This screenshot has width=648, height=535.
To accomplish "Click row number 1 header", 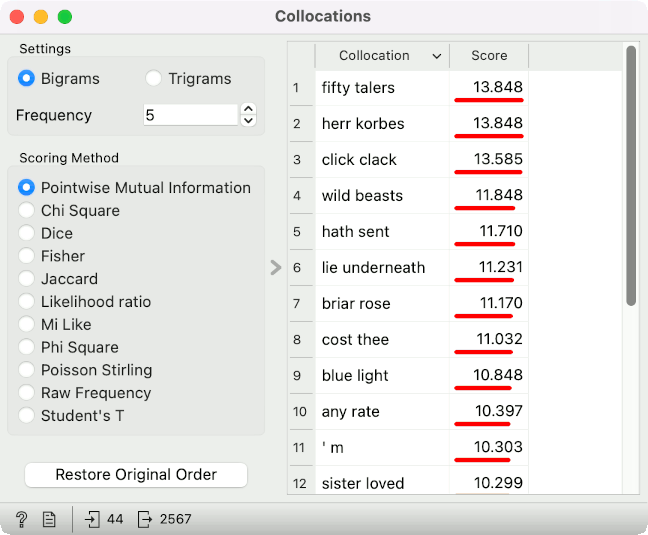I will click(x=301, y=88).
